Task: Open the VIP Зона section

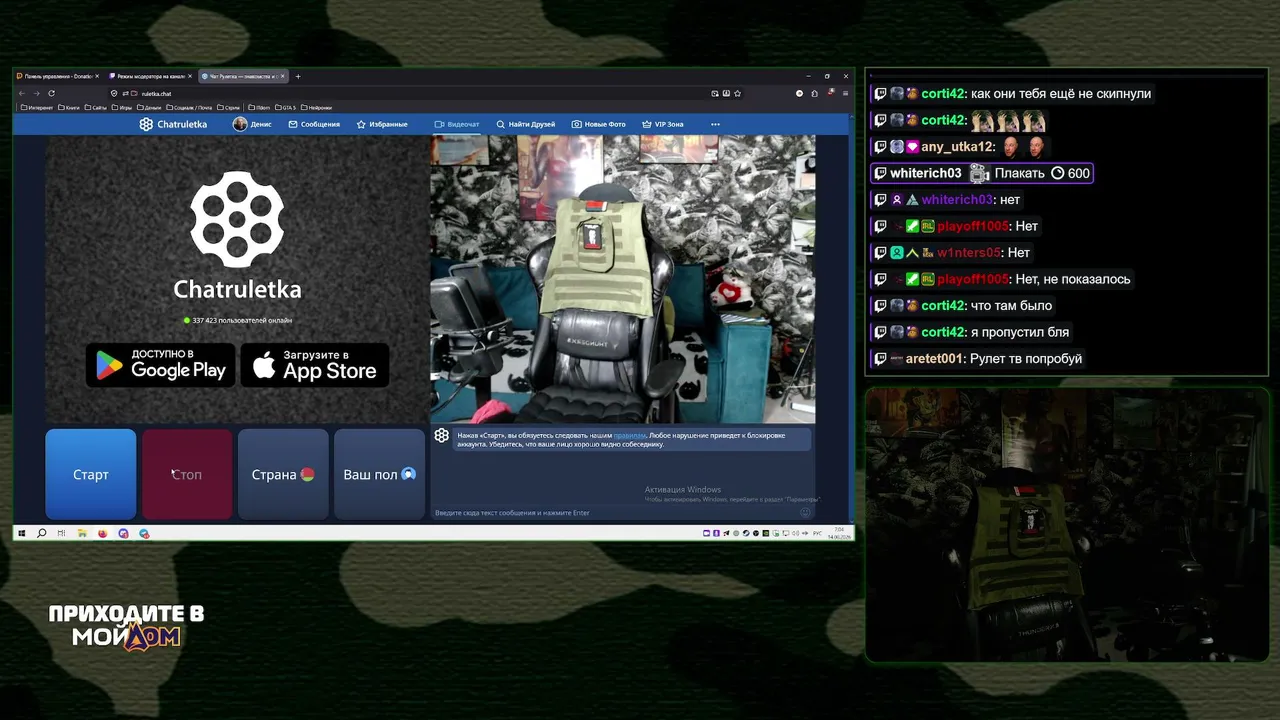Action: click(x=662, y=124)
